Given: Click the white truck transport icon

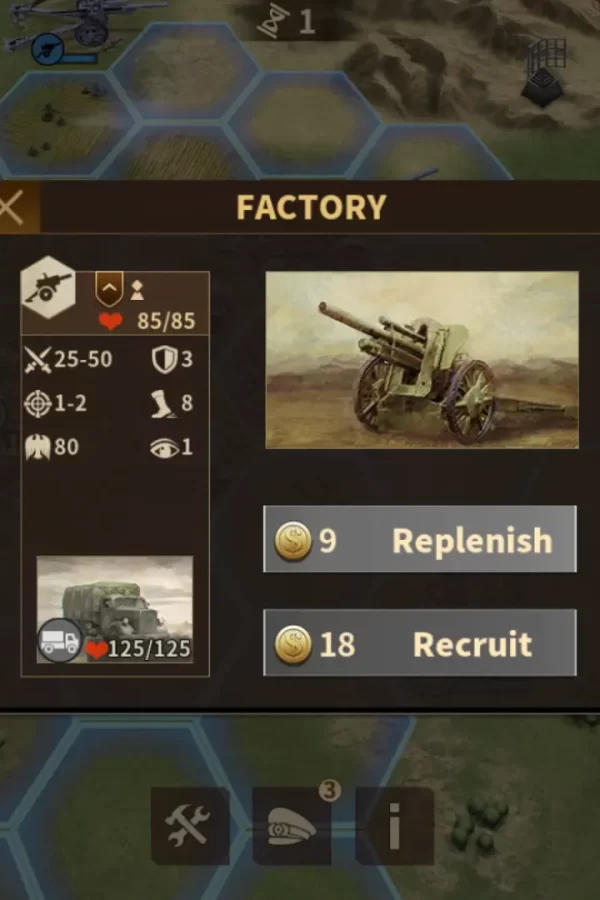Looking at the screenshot, I should click(x=60, y=641).
